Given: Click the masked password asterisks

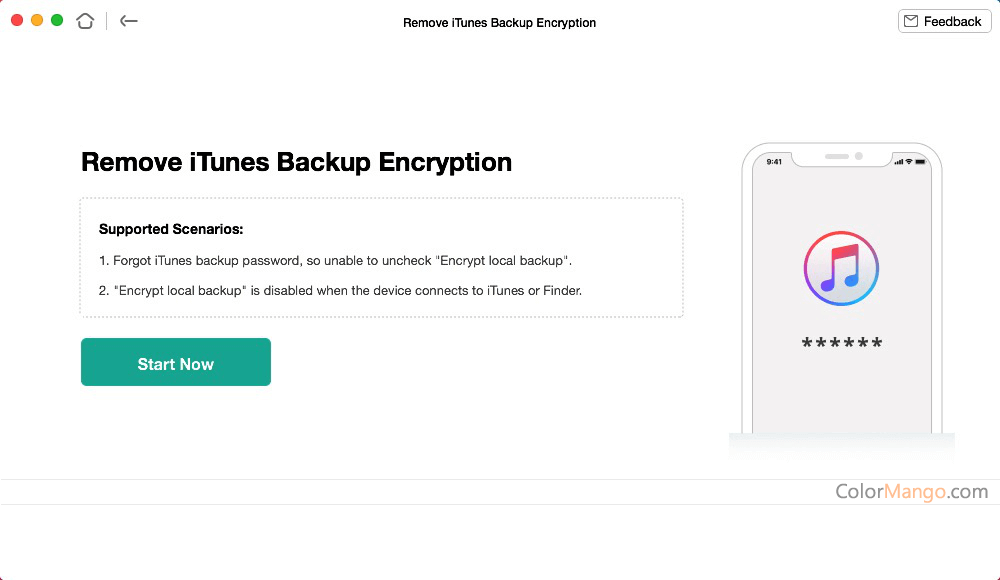Looking at the screenshot, I should 842,343.
